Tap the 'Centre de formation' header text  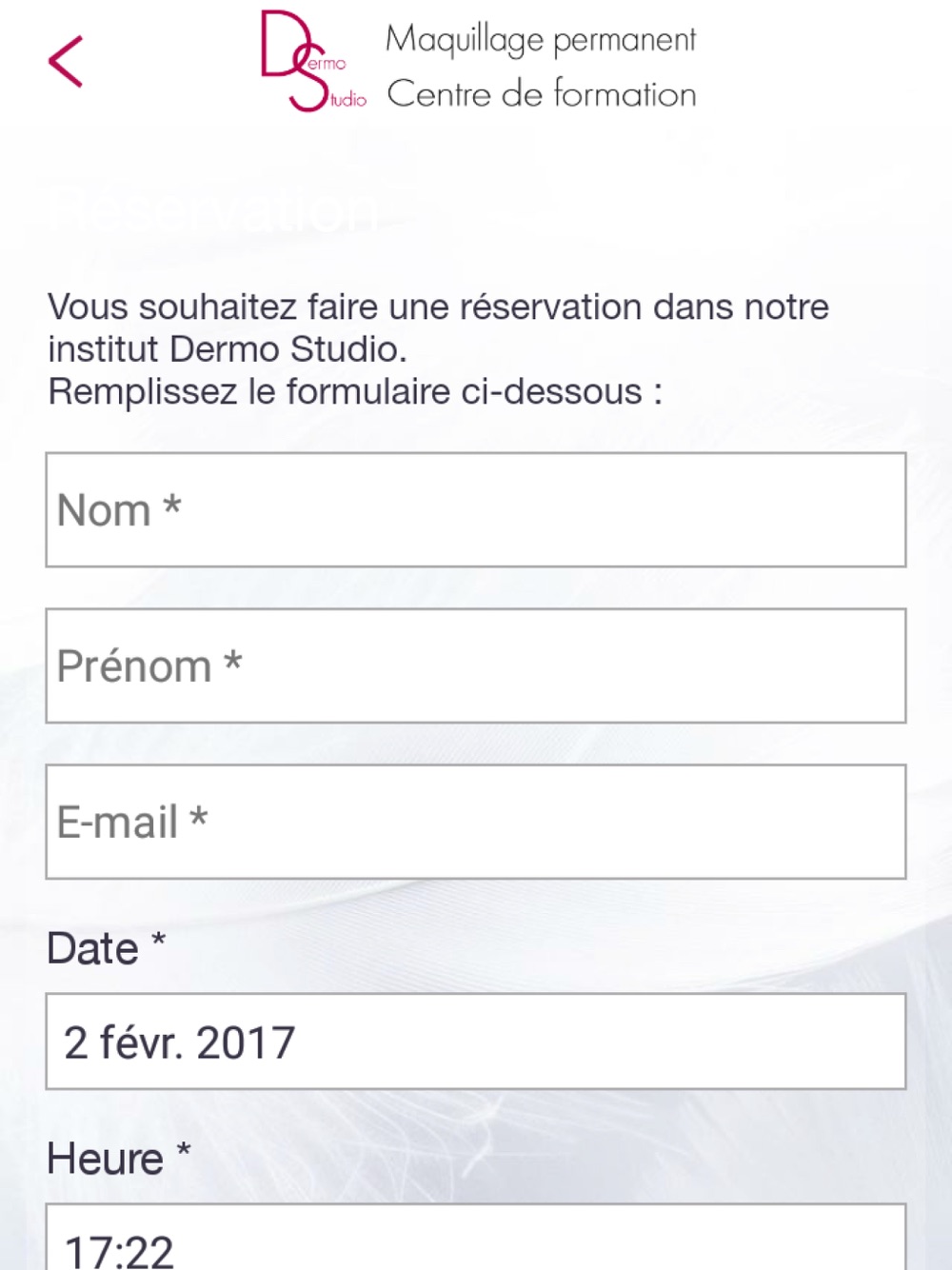click(x=541, y=94)
